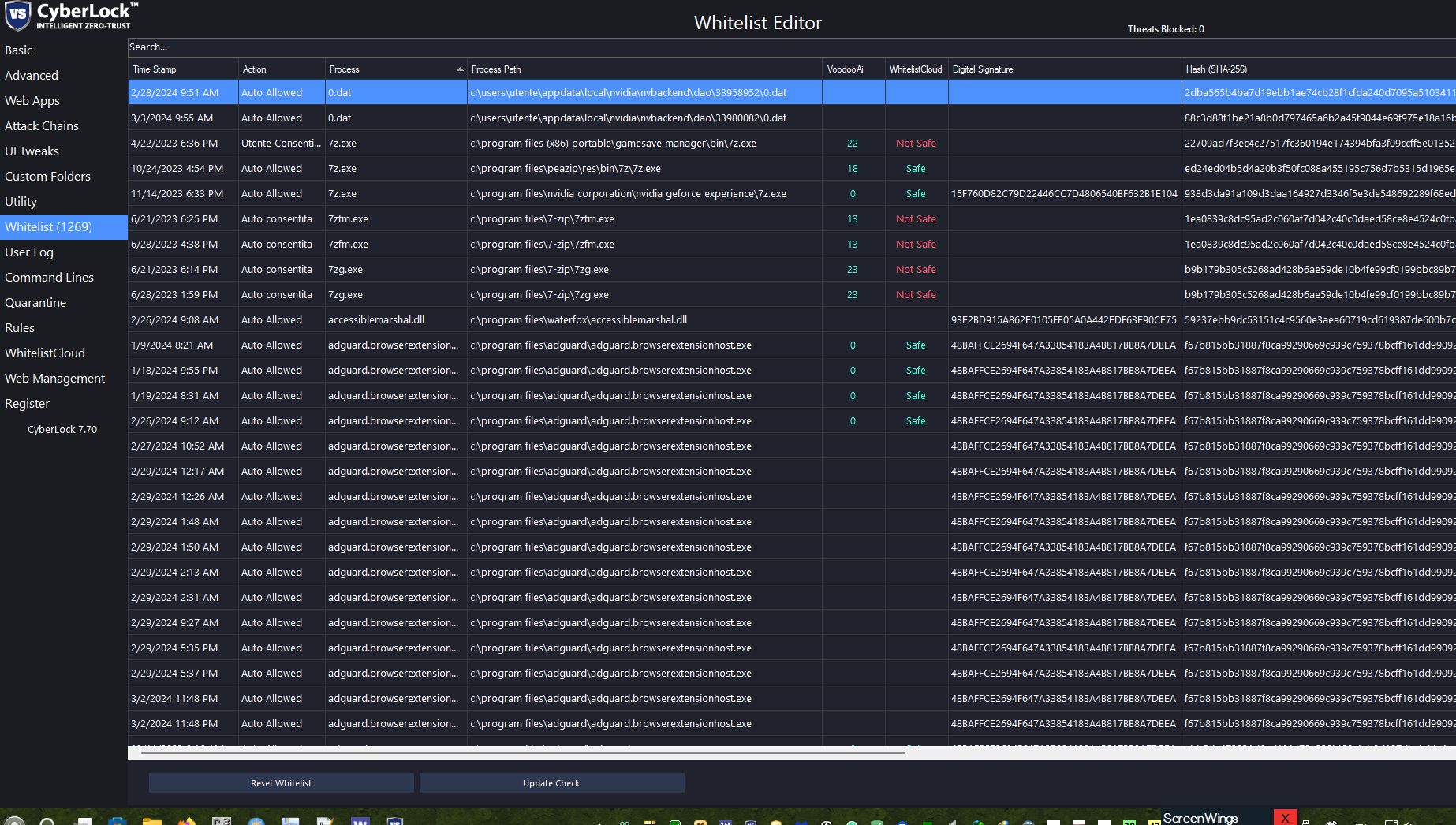1456x825 pixels.
Task: Click the CyberLock 7.70 version label
Action: tap(62, 429)
